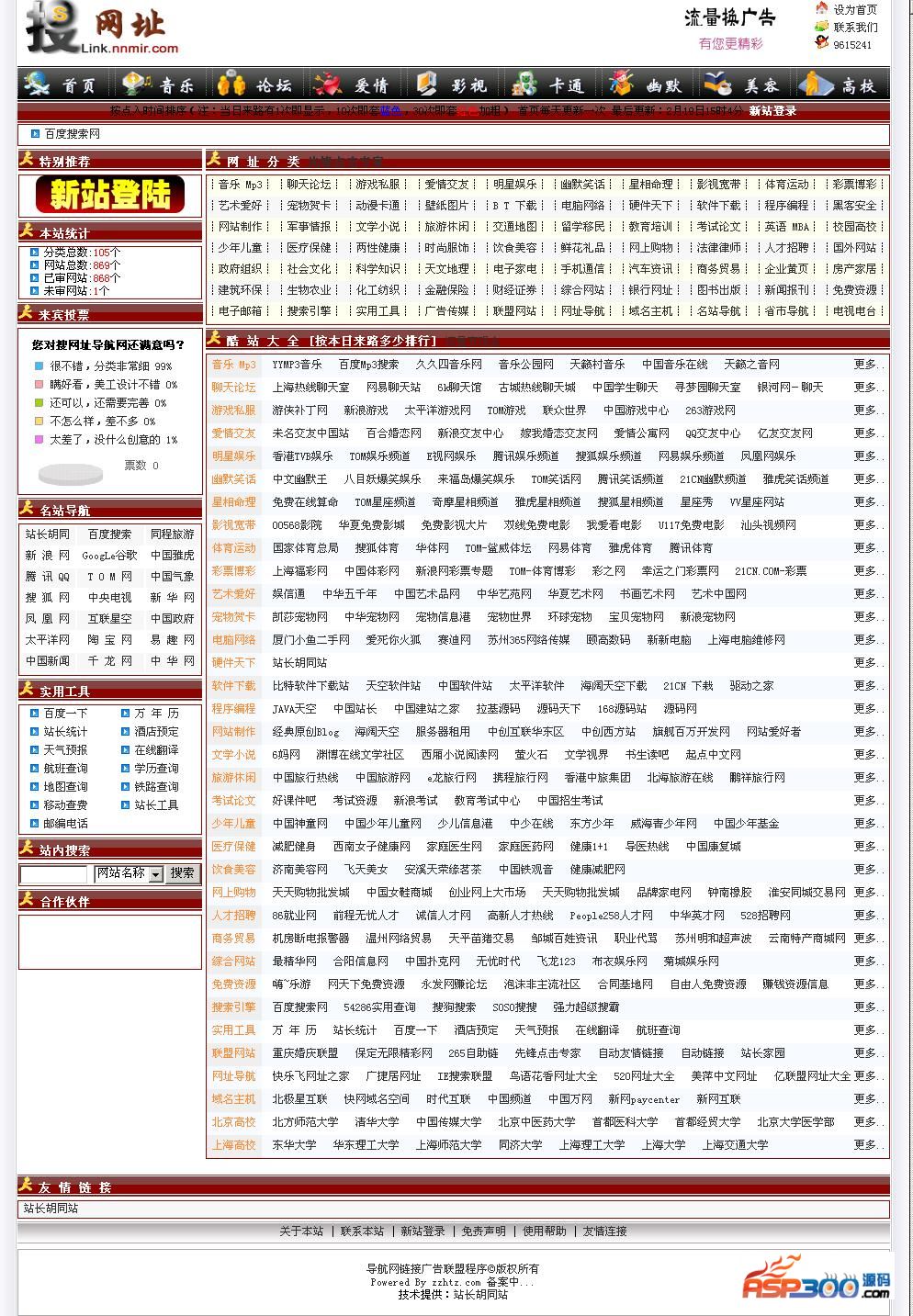
Task: Select 游戏私服 in the category grid
Action: [x=378, y=185]
